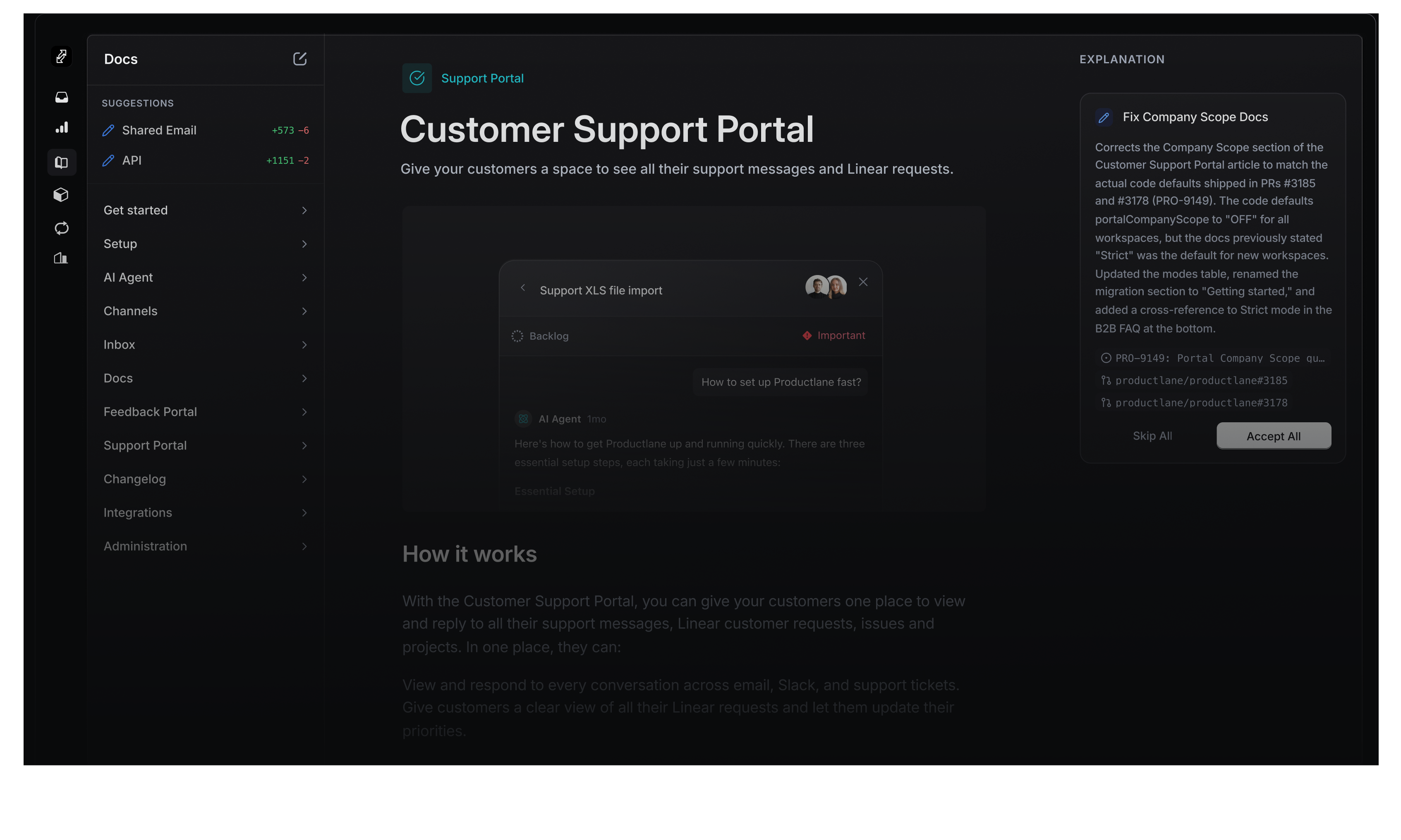
Task: Click the Skip All button
Action: [x=1152, y=436]
